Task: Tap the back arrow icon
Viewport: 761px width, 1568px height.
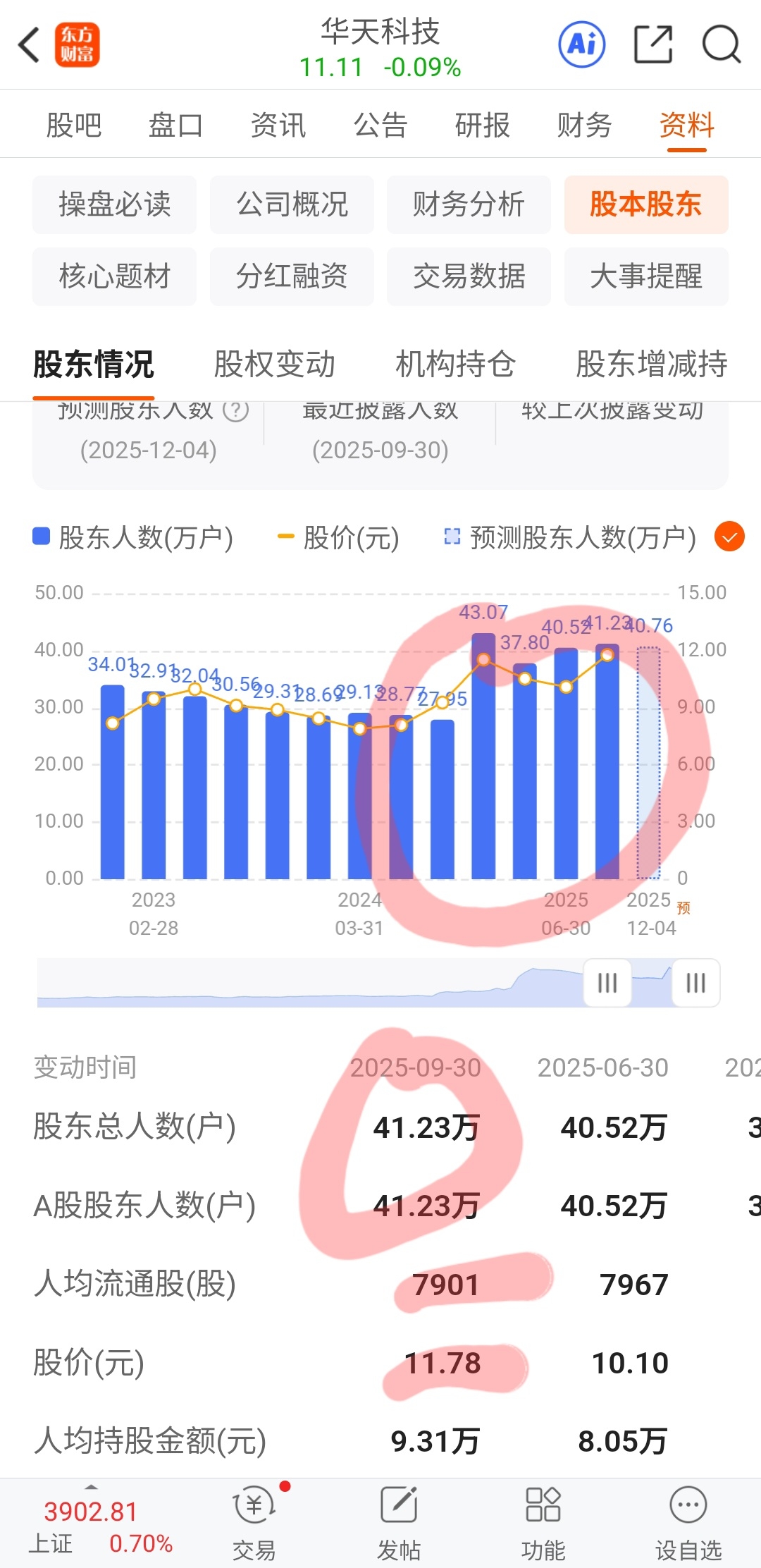Action: 29,45
